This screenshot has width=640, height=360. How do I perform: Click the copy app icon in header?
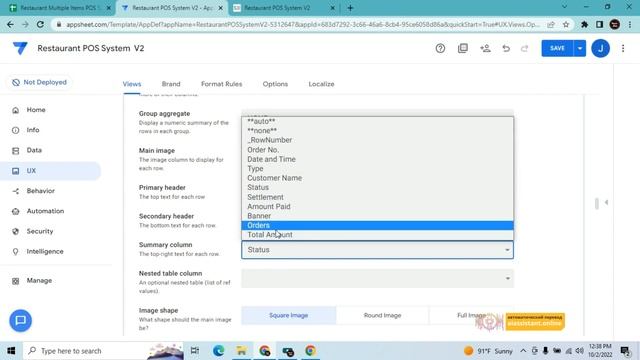pos(463,49)
